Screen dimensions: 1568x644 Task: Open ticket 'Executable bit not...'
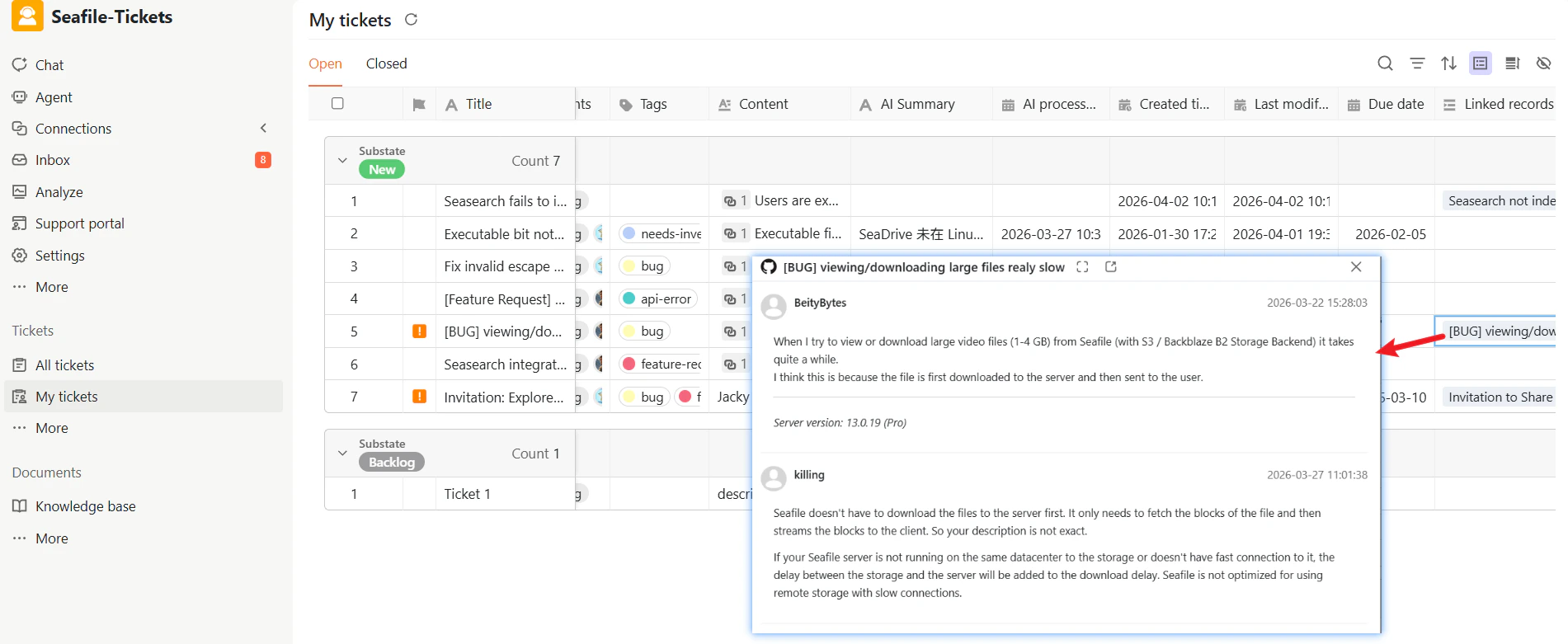[x=504, y=234]
